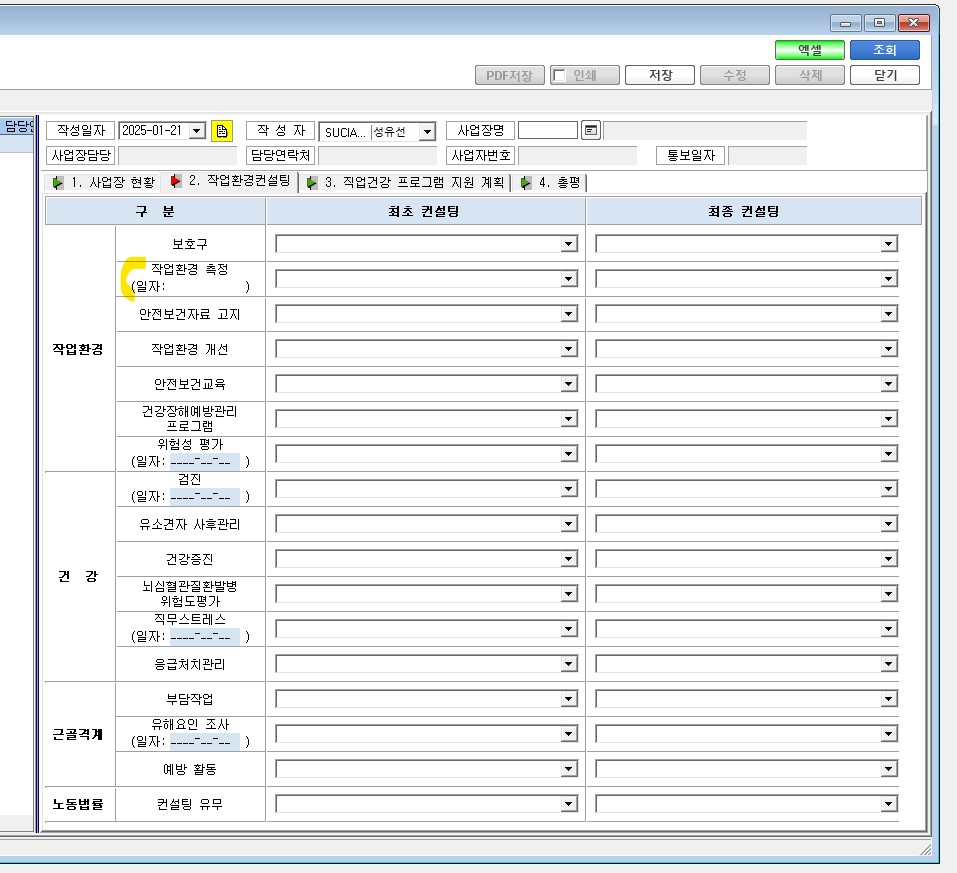957x873 pixels.
Task: Switch to 4. 총평 tab
Action: pyautogui.click(x=552, y=183)
